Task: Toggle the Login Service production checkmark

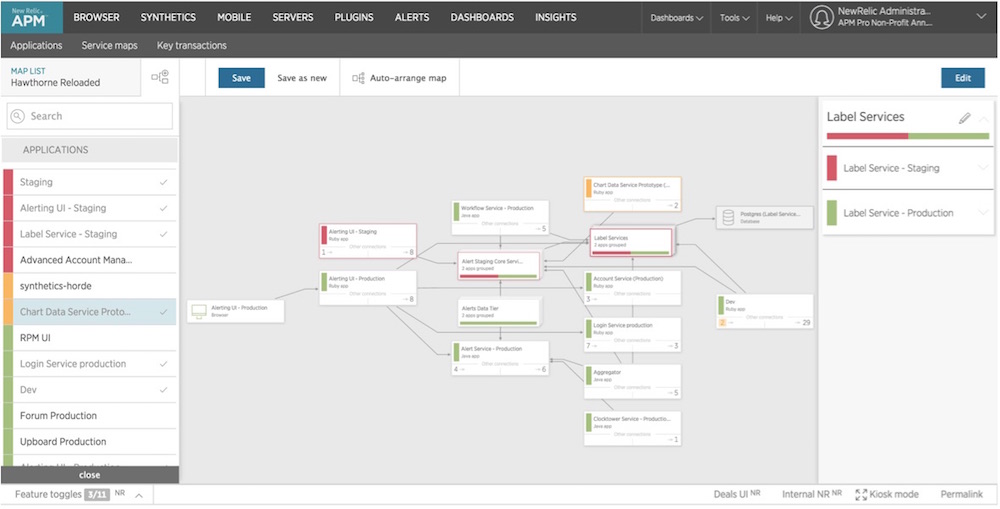Action: click(x=164, y=364)
